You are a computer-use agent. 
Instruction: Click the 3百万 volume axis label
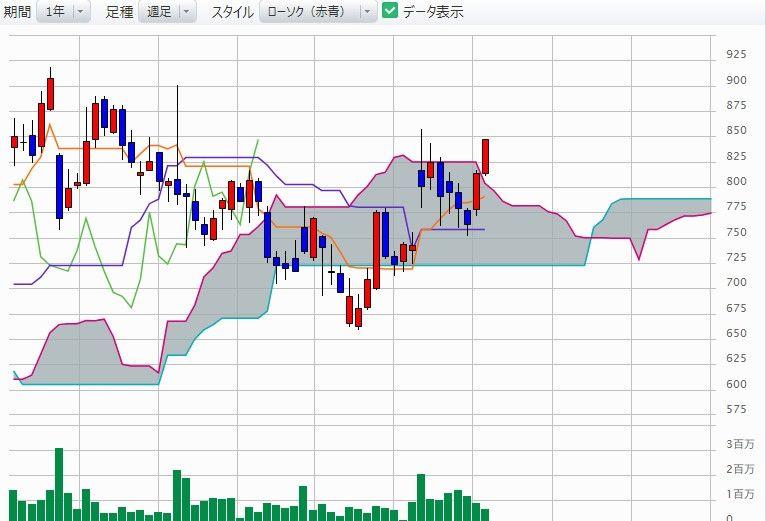(740, 444)
